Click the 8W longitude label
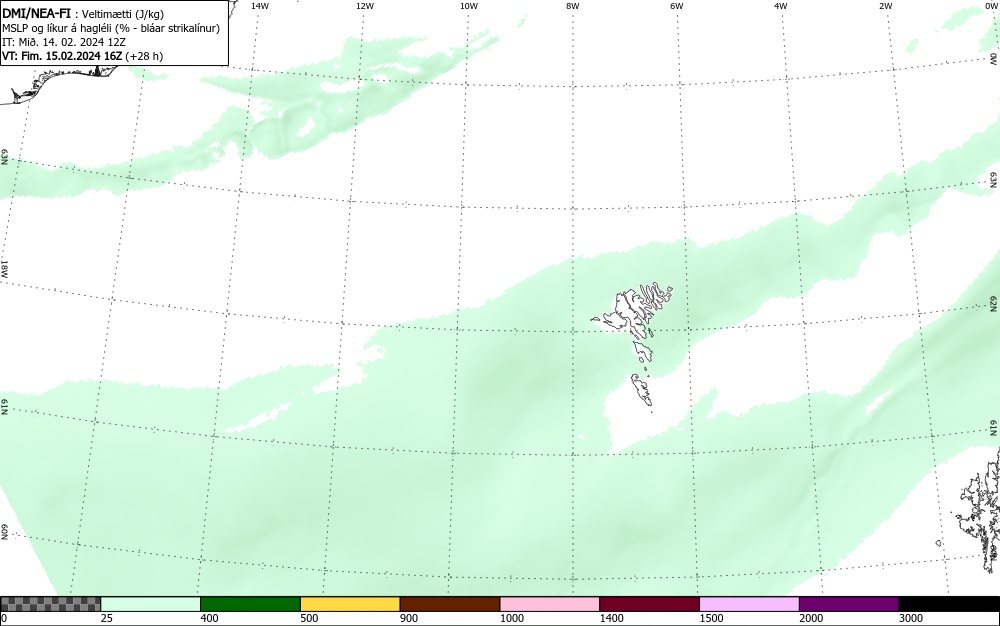Image resolution: width=1000 pixels, height=626 pixels. [573, 6]
